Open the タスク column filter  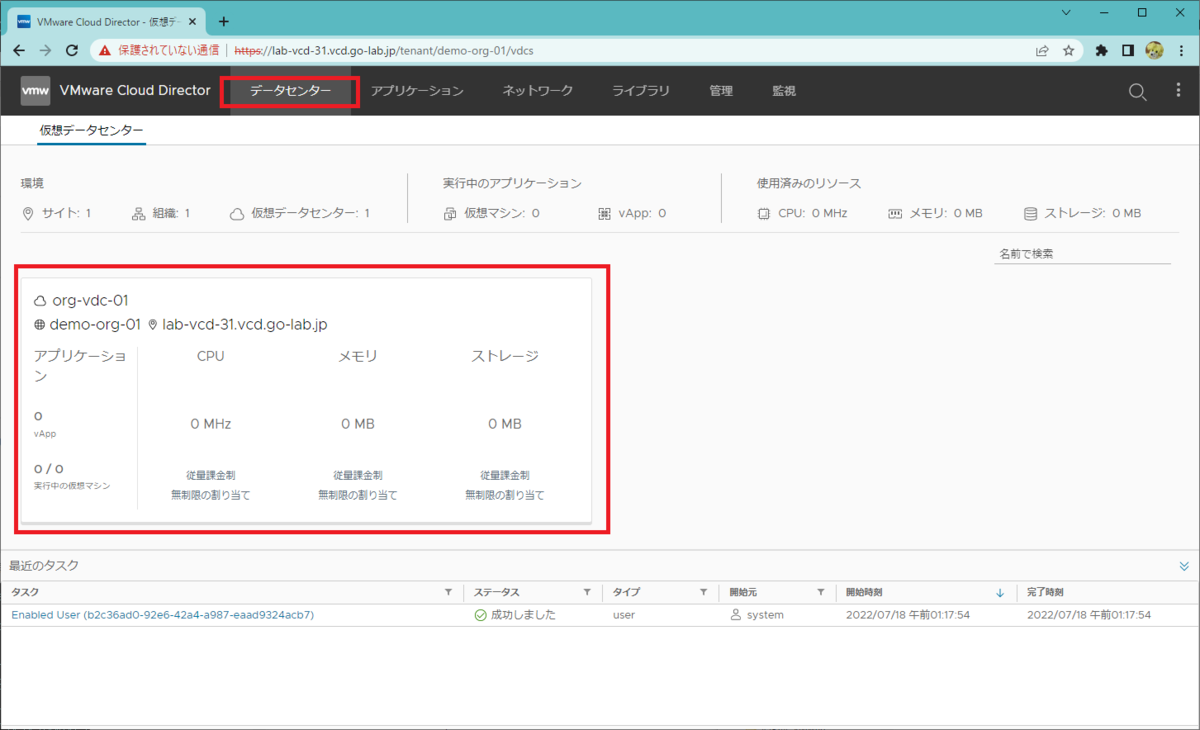448,592
